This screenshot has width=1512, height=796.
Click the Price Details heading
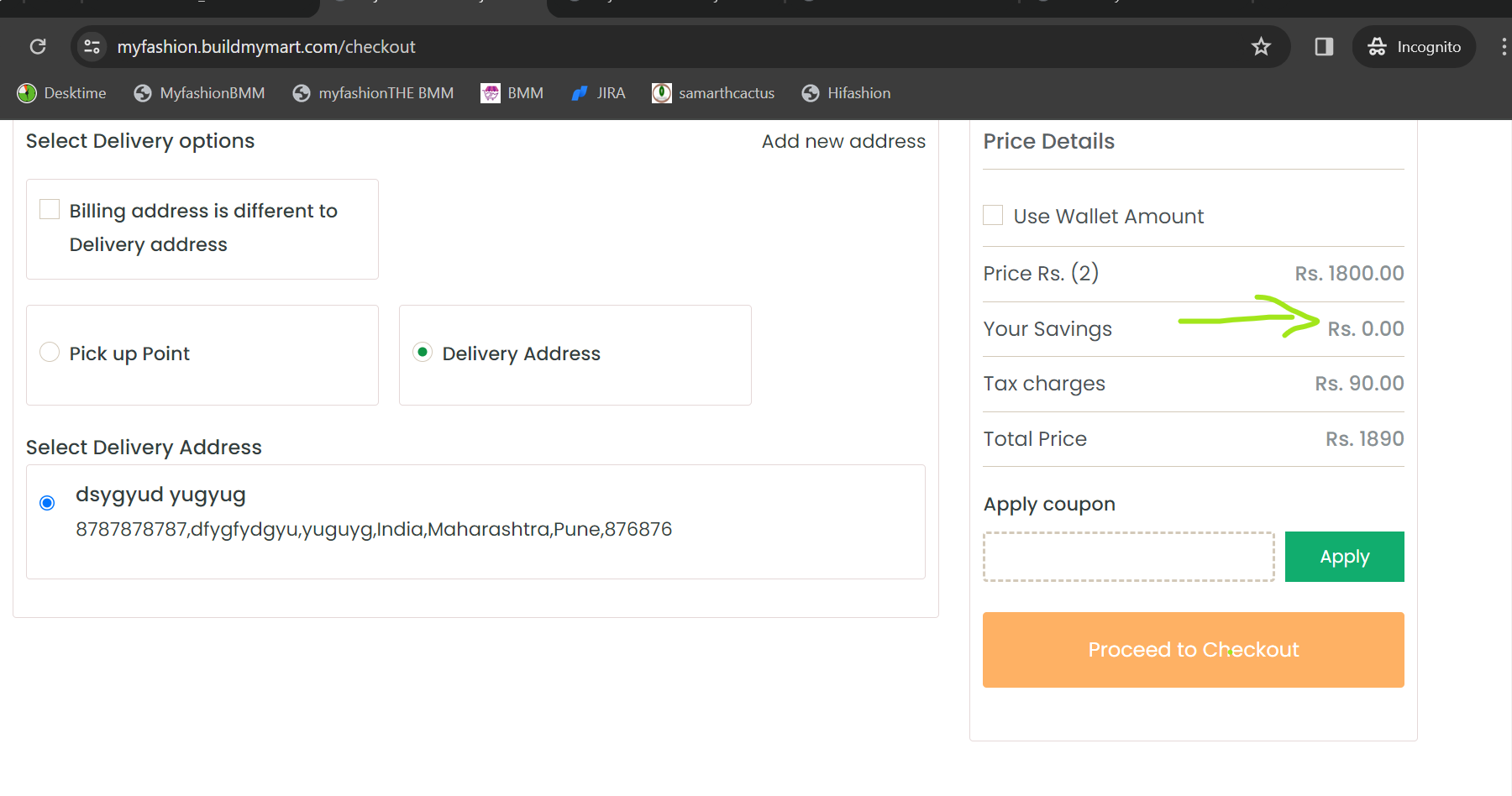1048,141
